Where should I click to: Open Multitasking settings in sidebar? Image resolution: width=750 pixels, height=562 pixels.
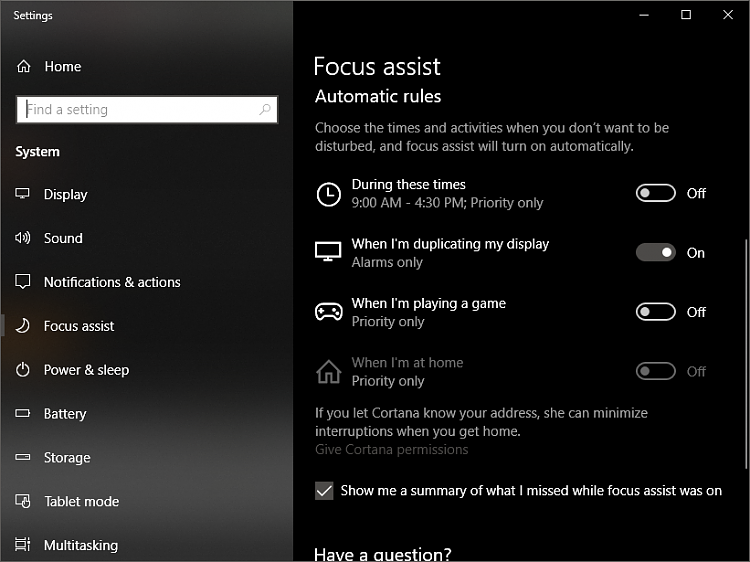[81, 545]
